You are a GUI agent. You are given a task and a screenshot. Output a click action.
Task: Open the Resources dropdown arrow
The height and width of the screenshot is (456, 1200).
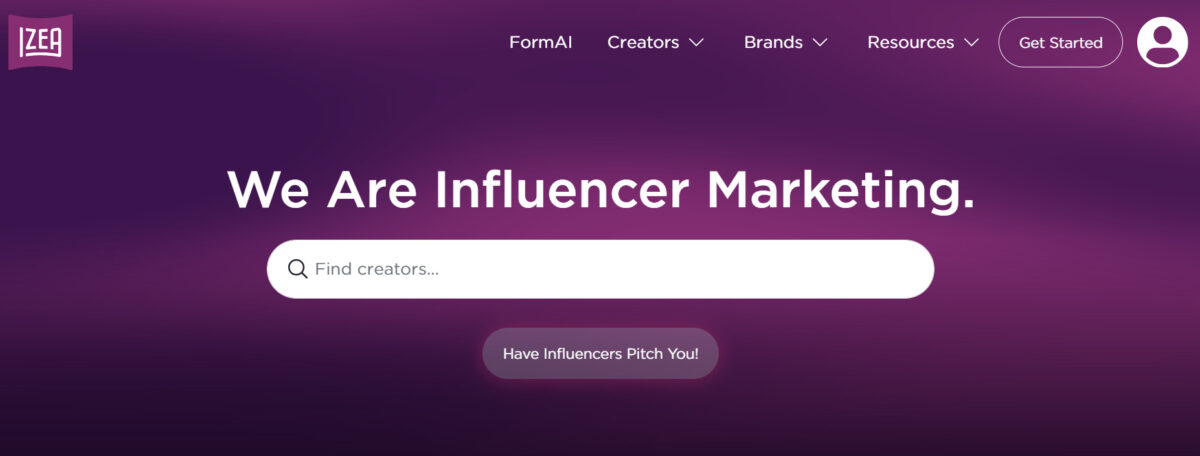point(971,43)
